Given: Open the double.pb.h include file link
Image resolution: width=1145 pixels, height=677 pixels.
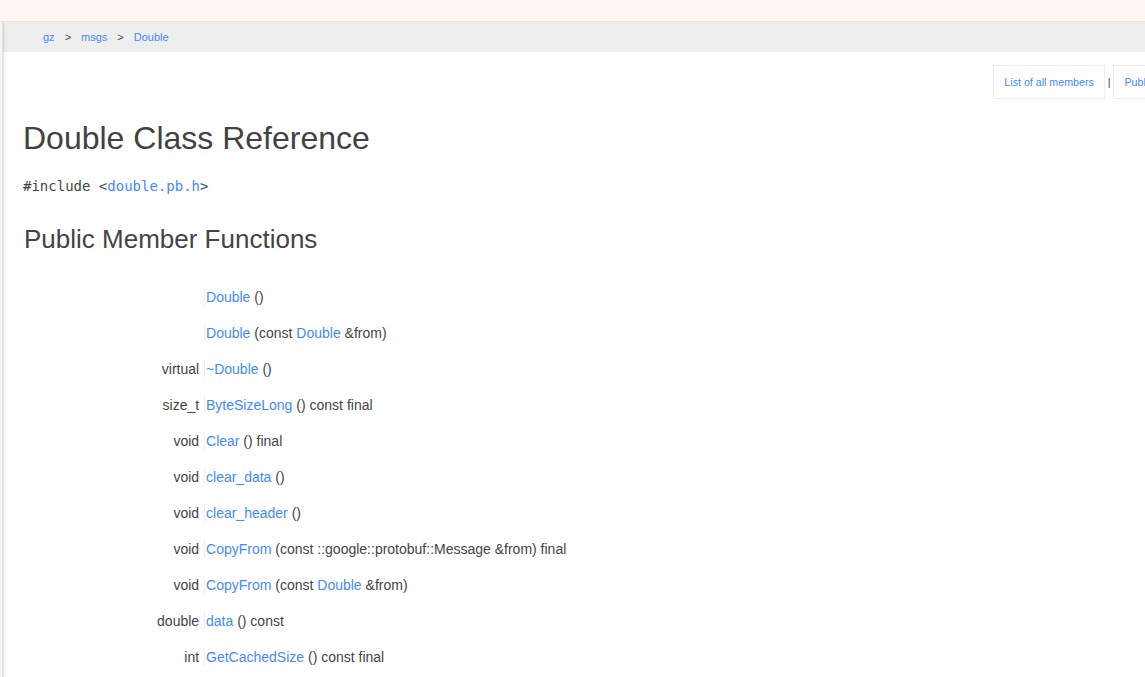Looking at the screenshot, I should (x=153, y=186).
